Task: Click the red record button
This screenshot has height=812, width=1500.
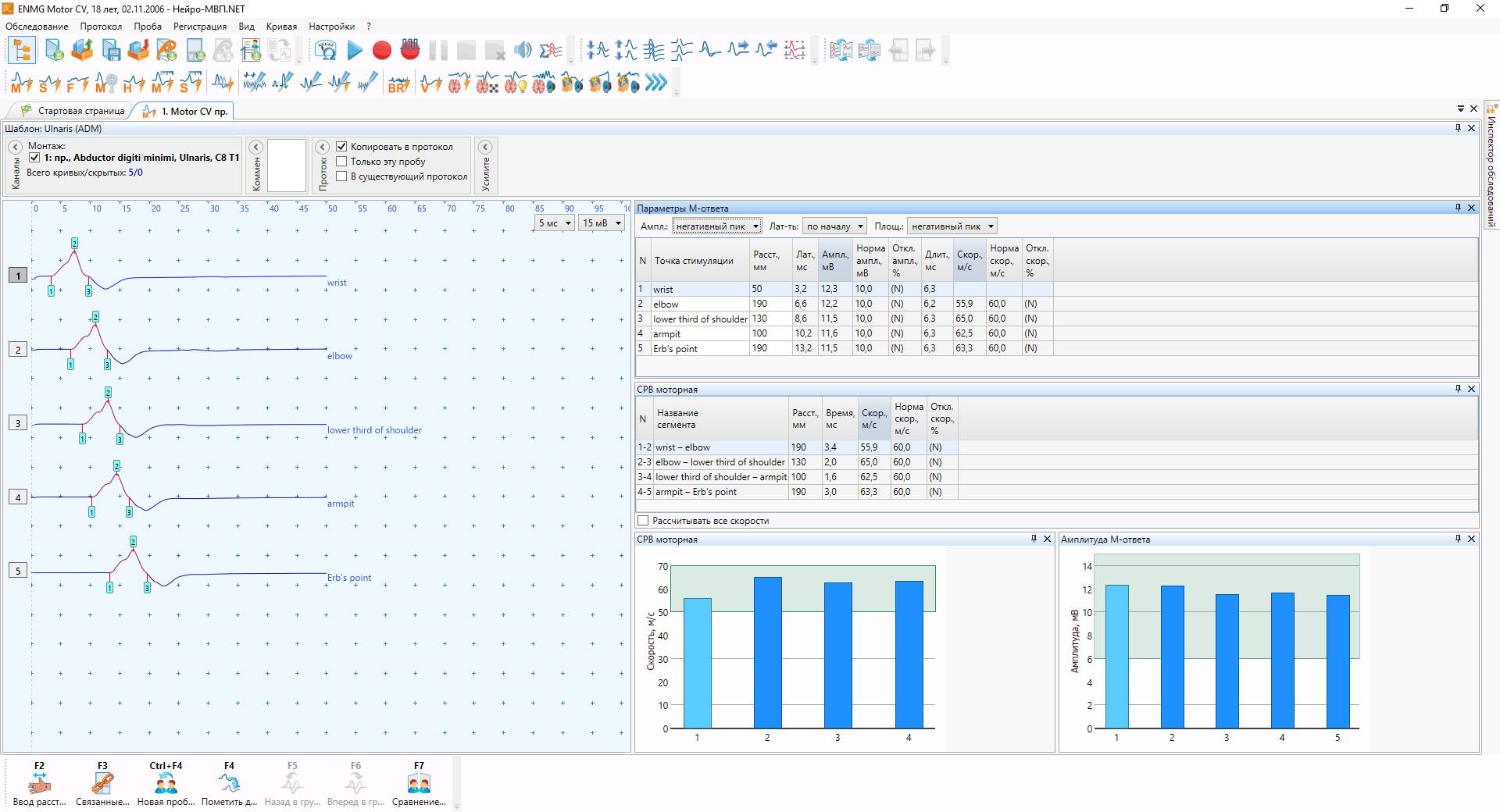Action: coord(382,51)
